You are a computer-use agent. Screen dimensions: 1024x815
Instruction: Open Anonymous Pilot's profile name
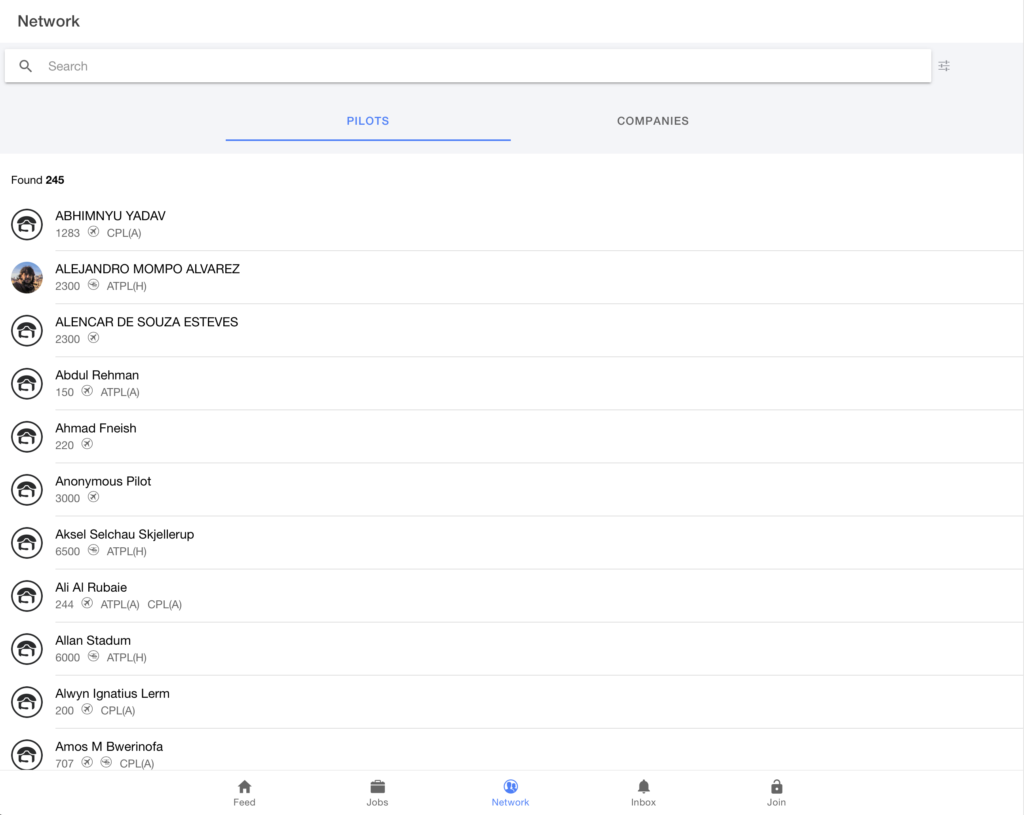point(103,481)
